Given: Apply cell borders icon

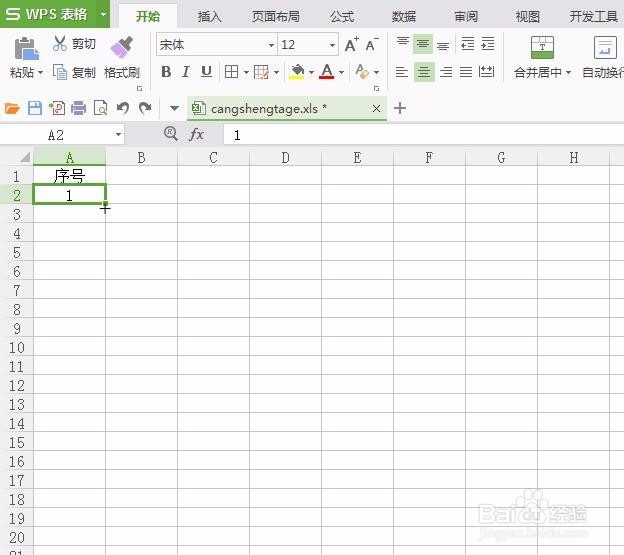Looking at the screenshot, I should pos(231,72).
